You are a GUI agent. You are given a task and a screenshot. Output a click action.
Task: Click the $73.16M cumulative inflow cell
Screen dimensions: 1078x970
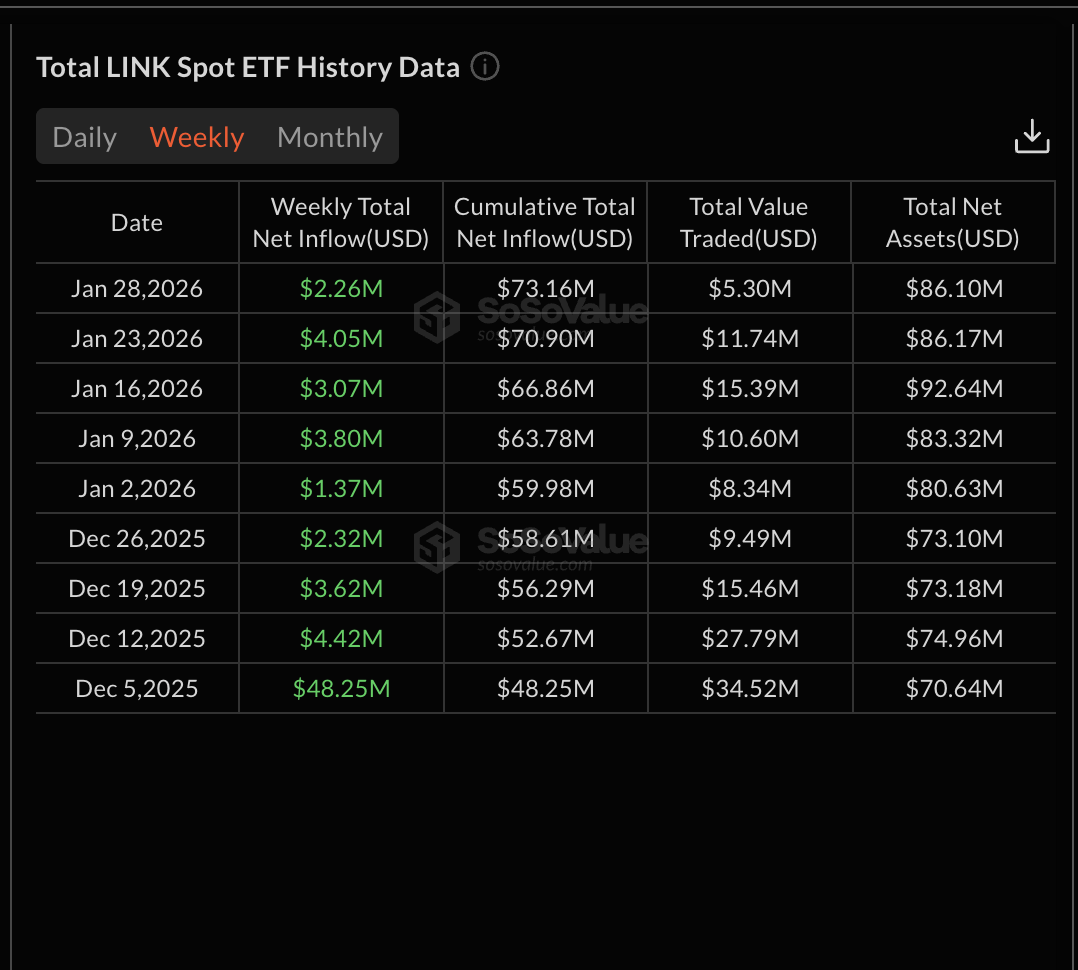544,288
